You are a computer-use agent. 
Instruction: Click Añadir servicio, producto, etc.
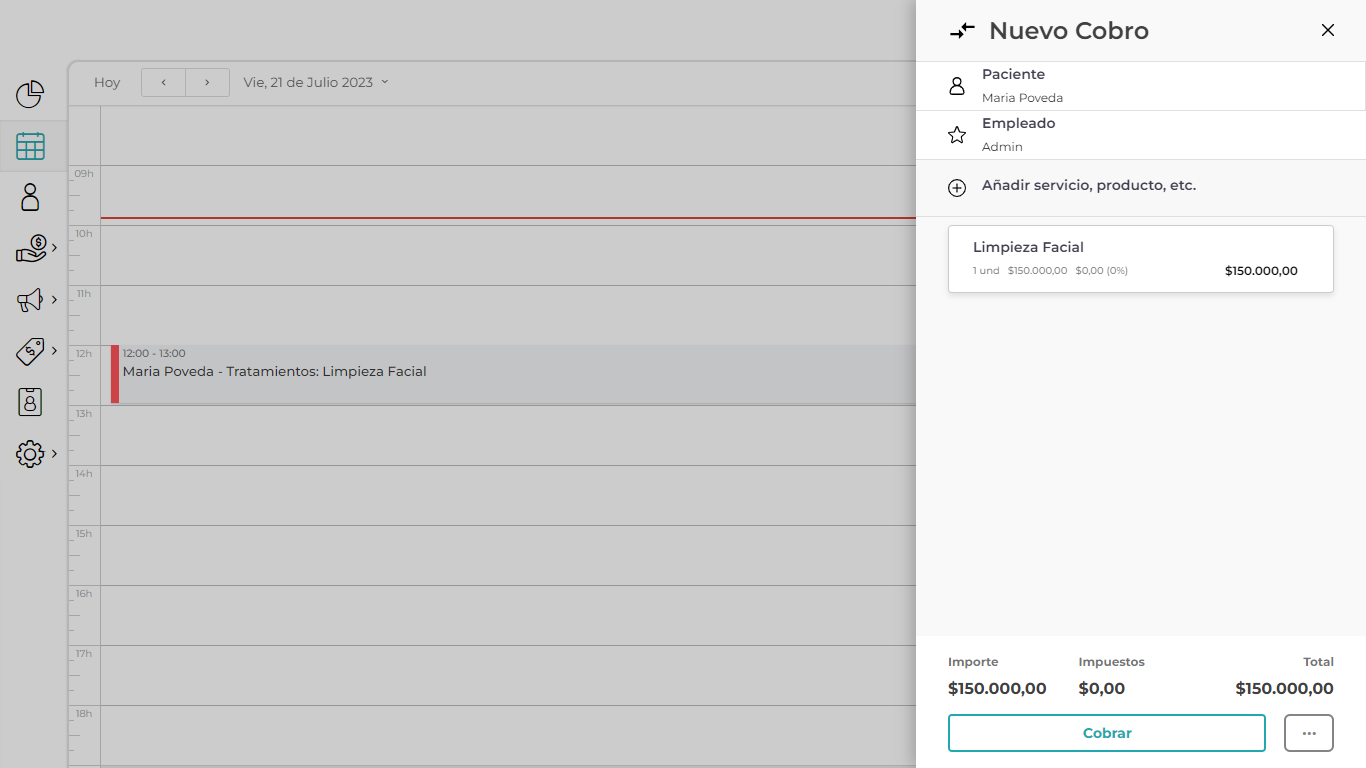click(x=1089, y=185)
